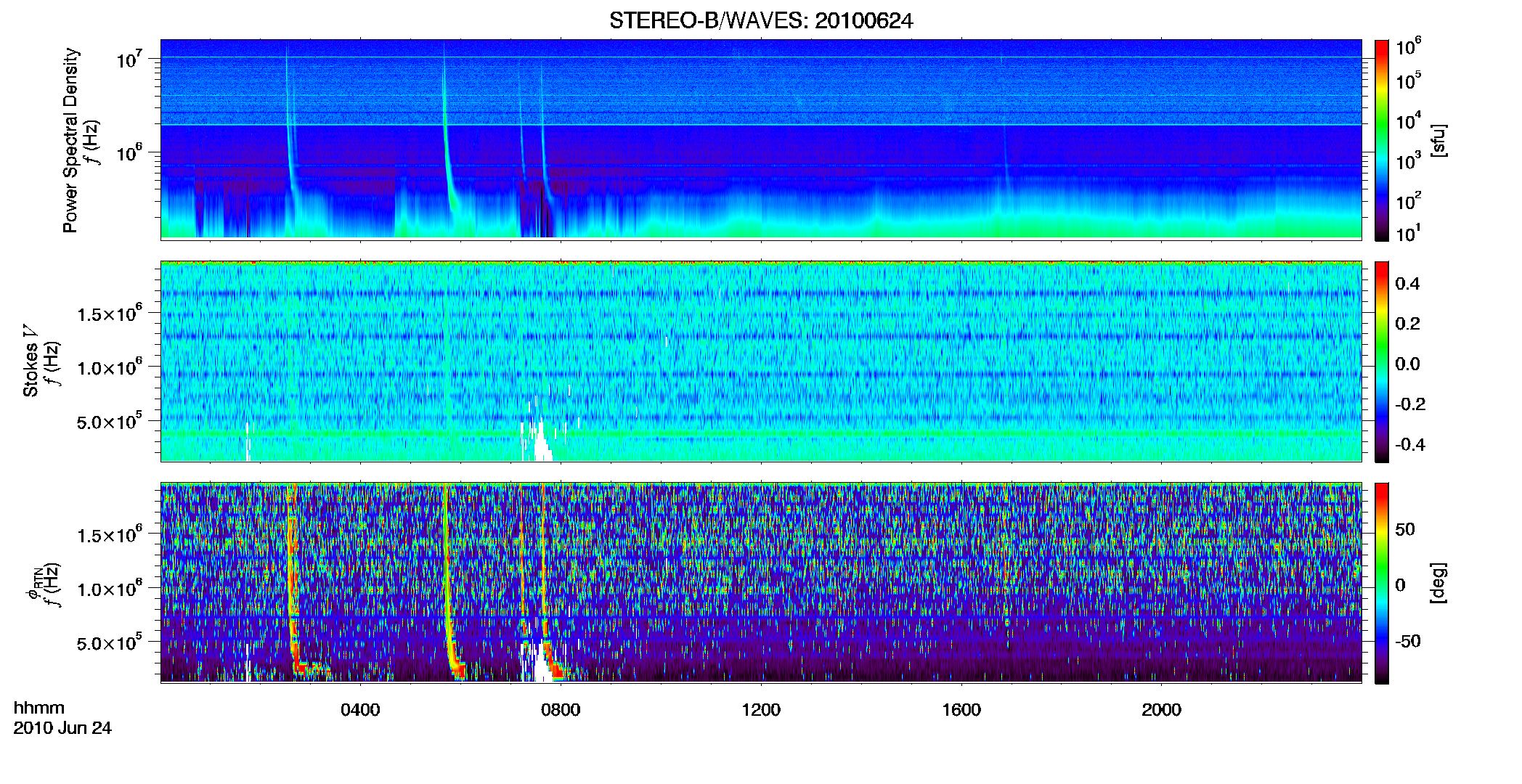Screen dimensions: 1522x784
Task: Select the 1600 time tick label
Action: click(x=961, y=709)
